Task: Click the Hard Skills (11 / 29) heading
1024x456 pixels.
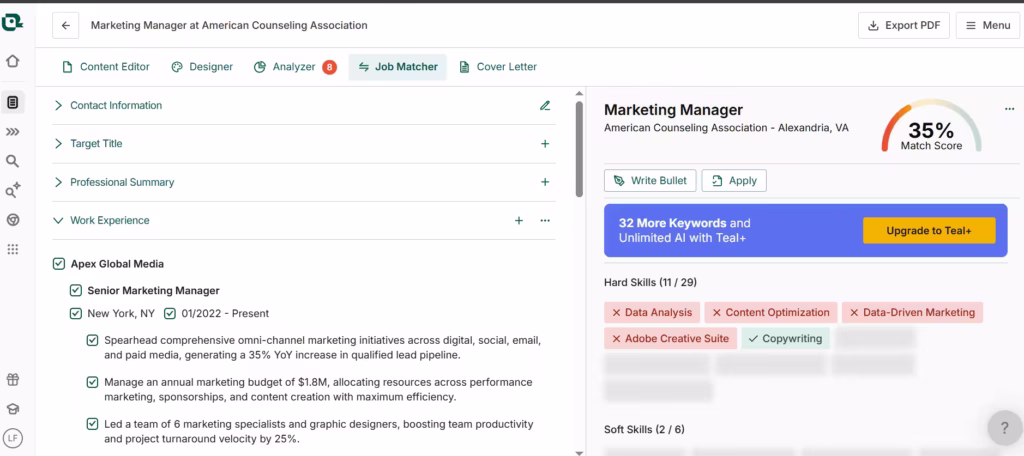Action: tap(650, 282)
